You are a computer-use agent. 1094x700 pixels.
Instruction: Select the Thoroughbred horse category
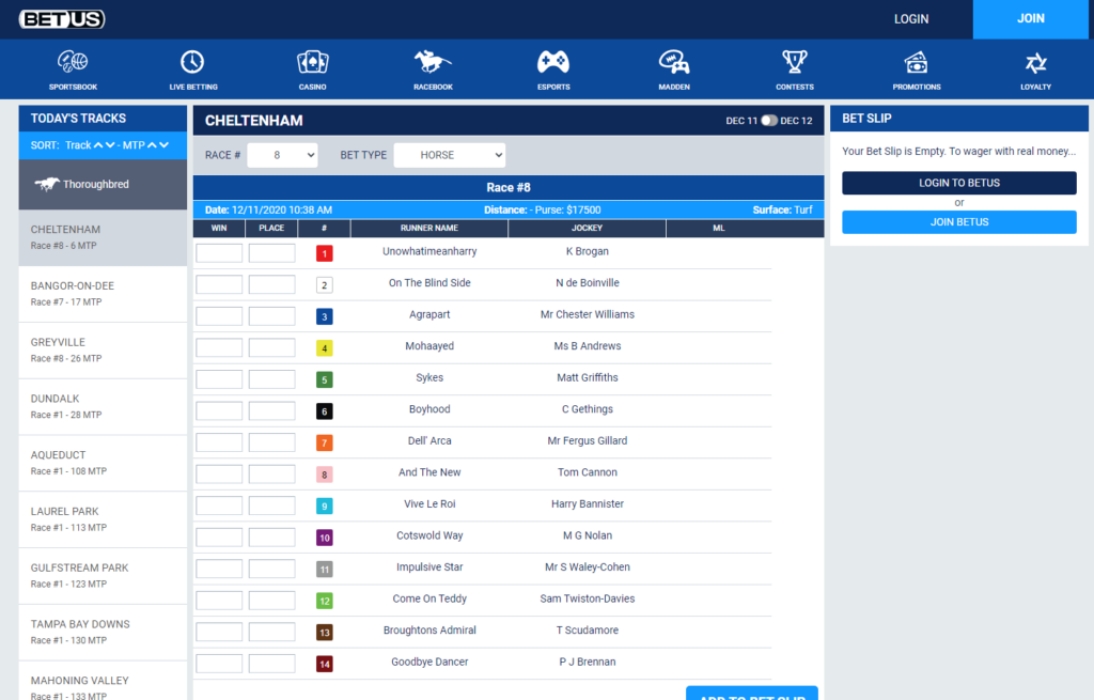pos(103,184)
